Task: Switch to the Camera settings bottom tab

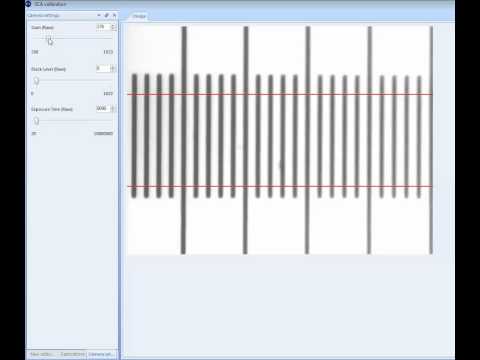Action: 101,354
